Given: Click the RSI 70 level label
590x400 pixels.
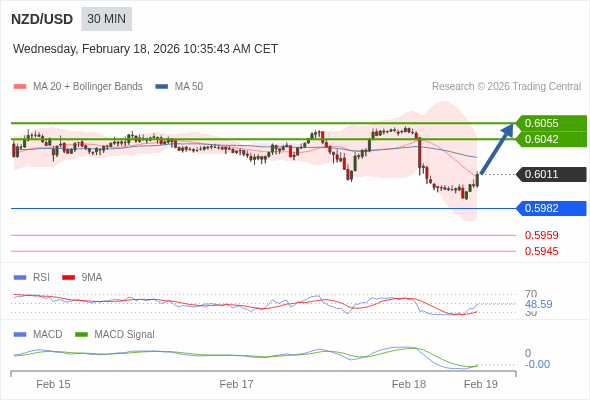Looking at the screenshot, I should (x=531, y=294).
